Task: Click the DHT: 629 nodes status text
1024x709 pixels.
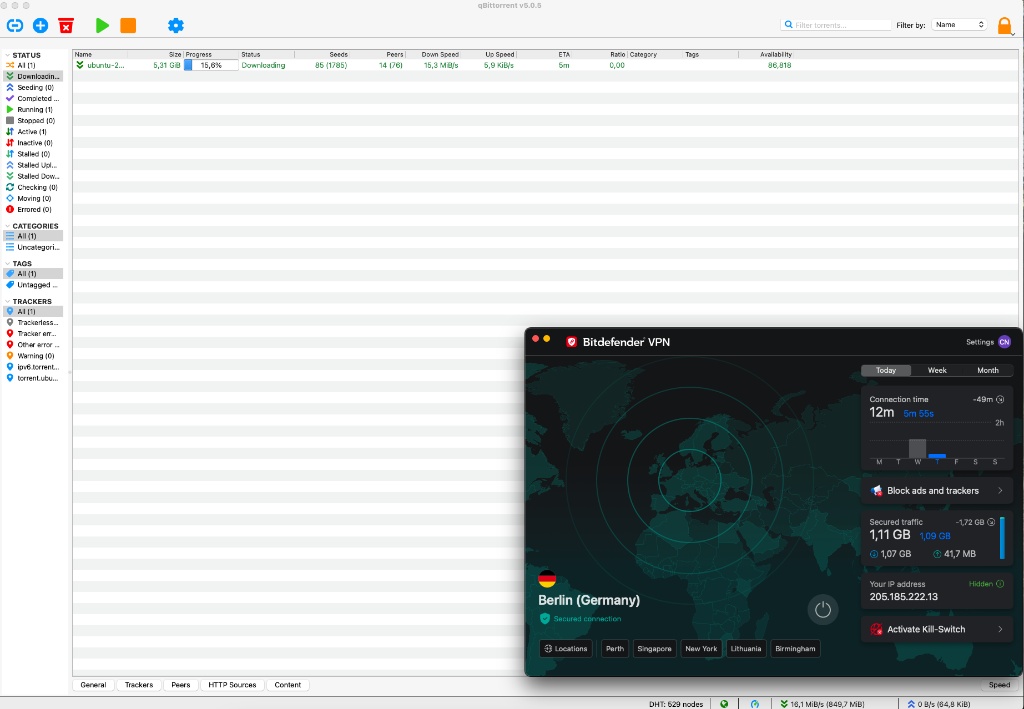Action: (x=676, y=704)
